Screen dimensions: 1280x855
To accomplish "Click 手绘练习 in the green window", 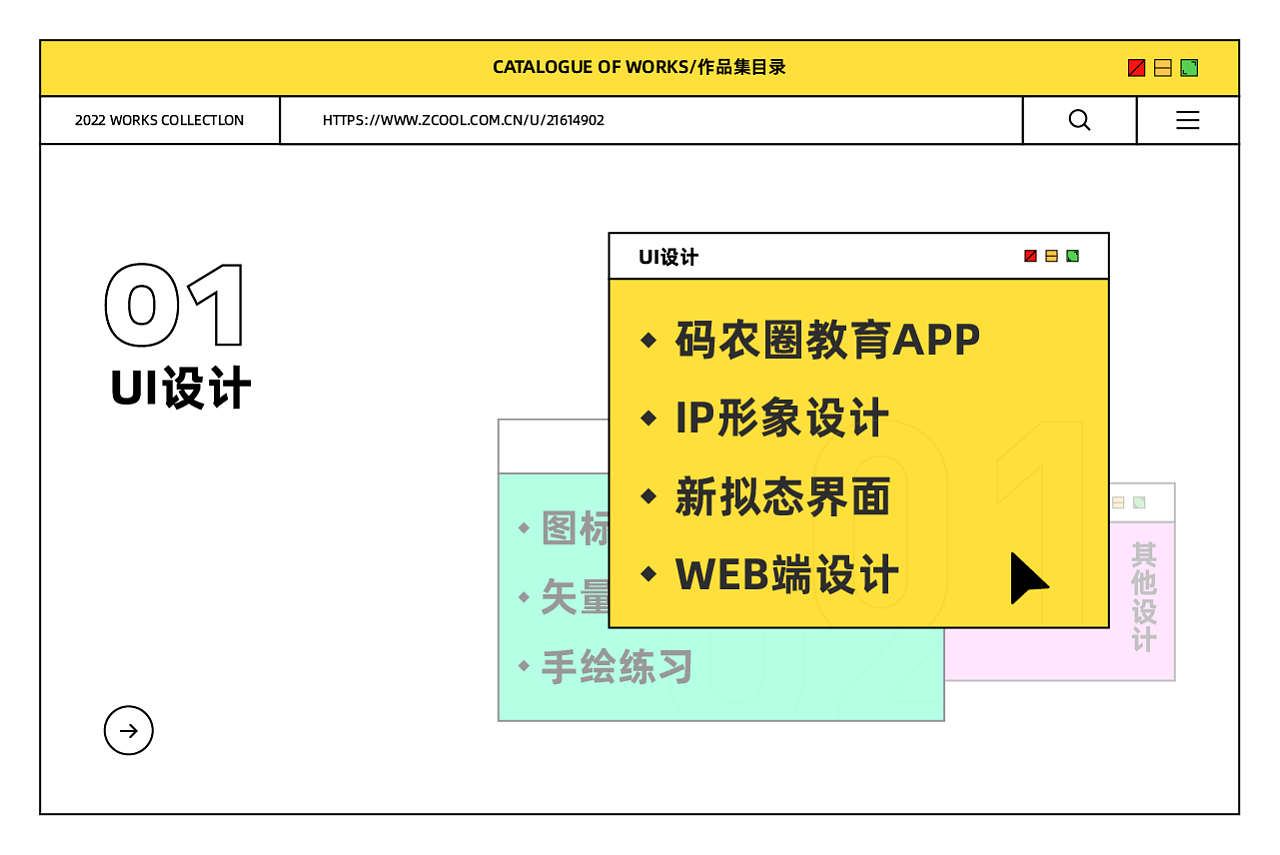I will [617, 667].
